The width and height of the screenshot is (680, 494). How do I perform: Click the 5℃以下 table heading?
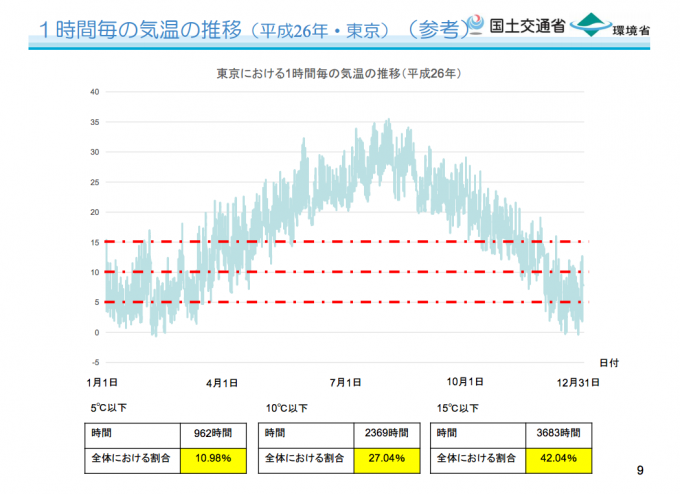(x=108, y=408)
